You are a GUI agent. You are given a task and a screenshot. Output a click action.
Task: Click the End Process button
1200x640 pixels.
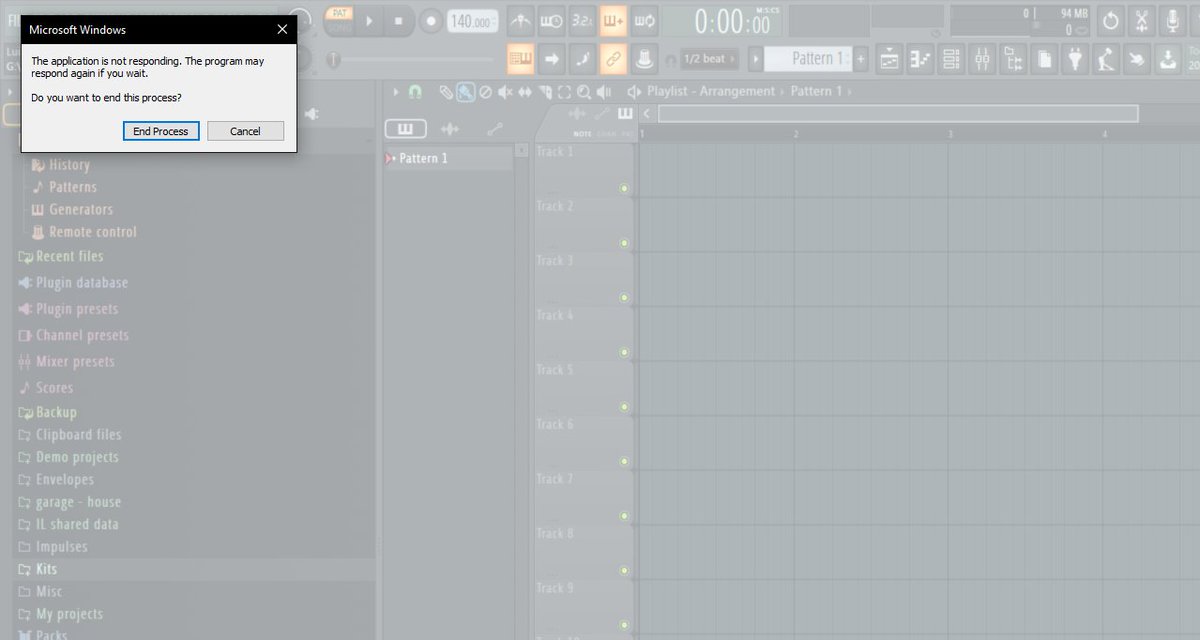click(161, 131)
